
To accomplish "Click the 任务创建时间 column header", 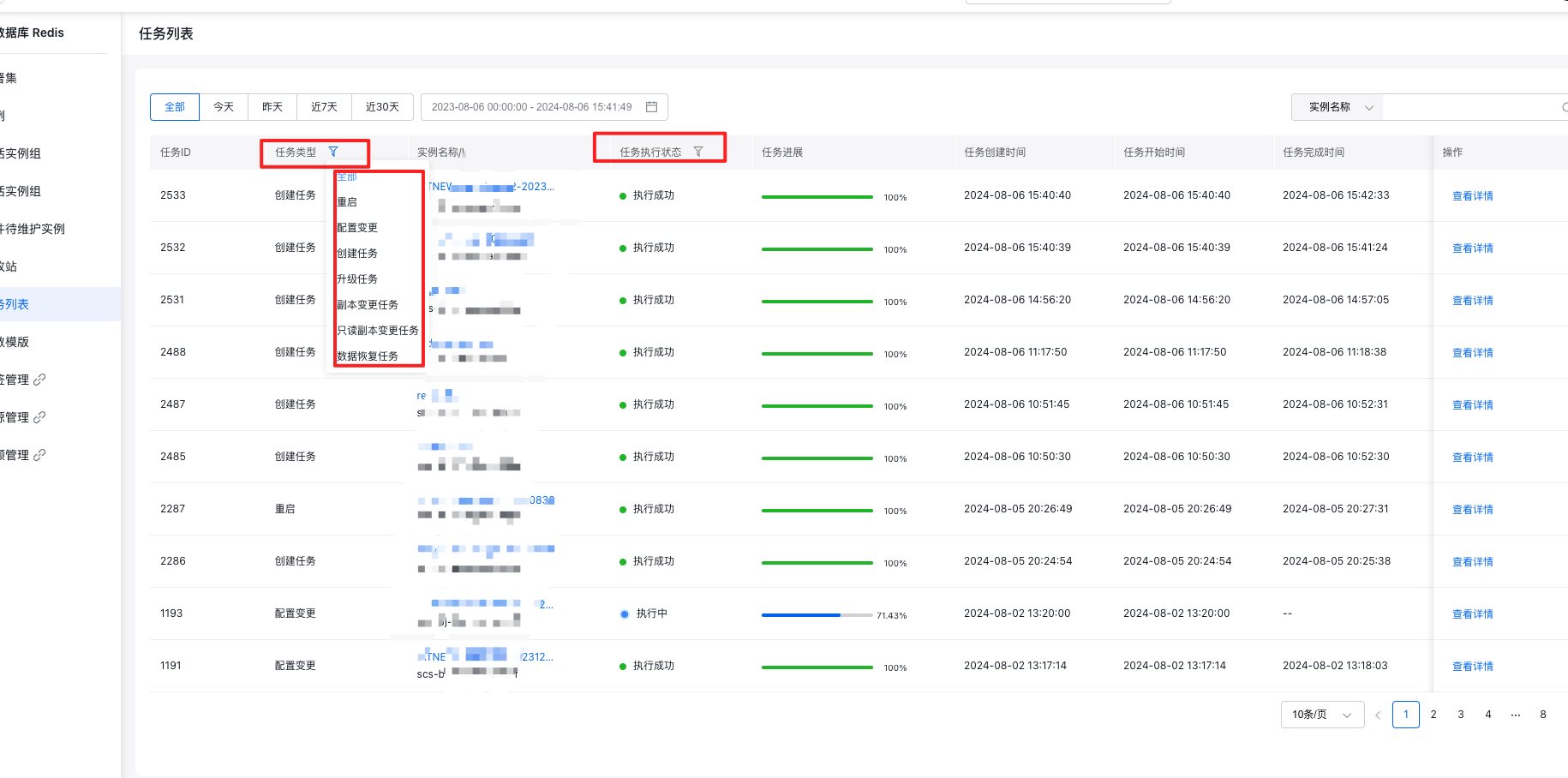I will point(995,153).
